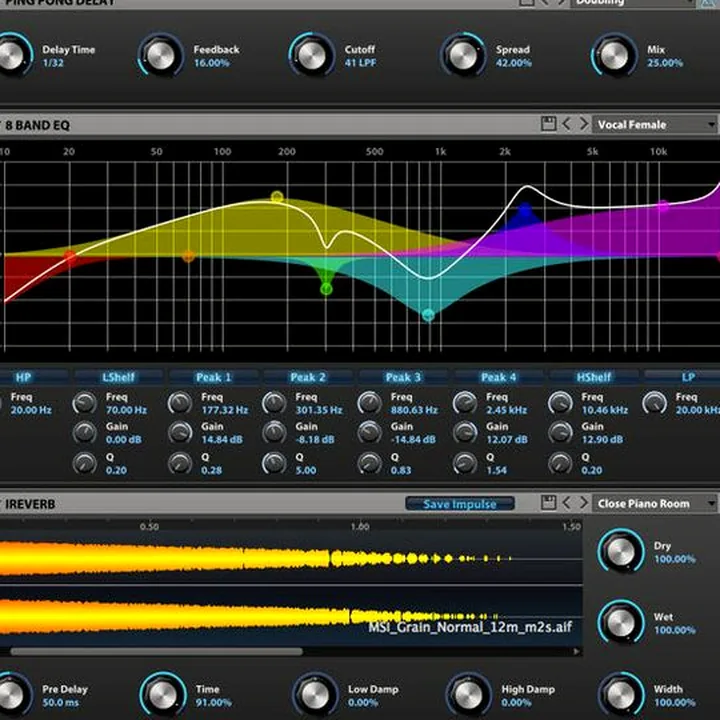The height and width of the screenshot is (720, 720).
Task: Select the red HP EQ node
Action: point(70,256)
